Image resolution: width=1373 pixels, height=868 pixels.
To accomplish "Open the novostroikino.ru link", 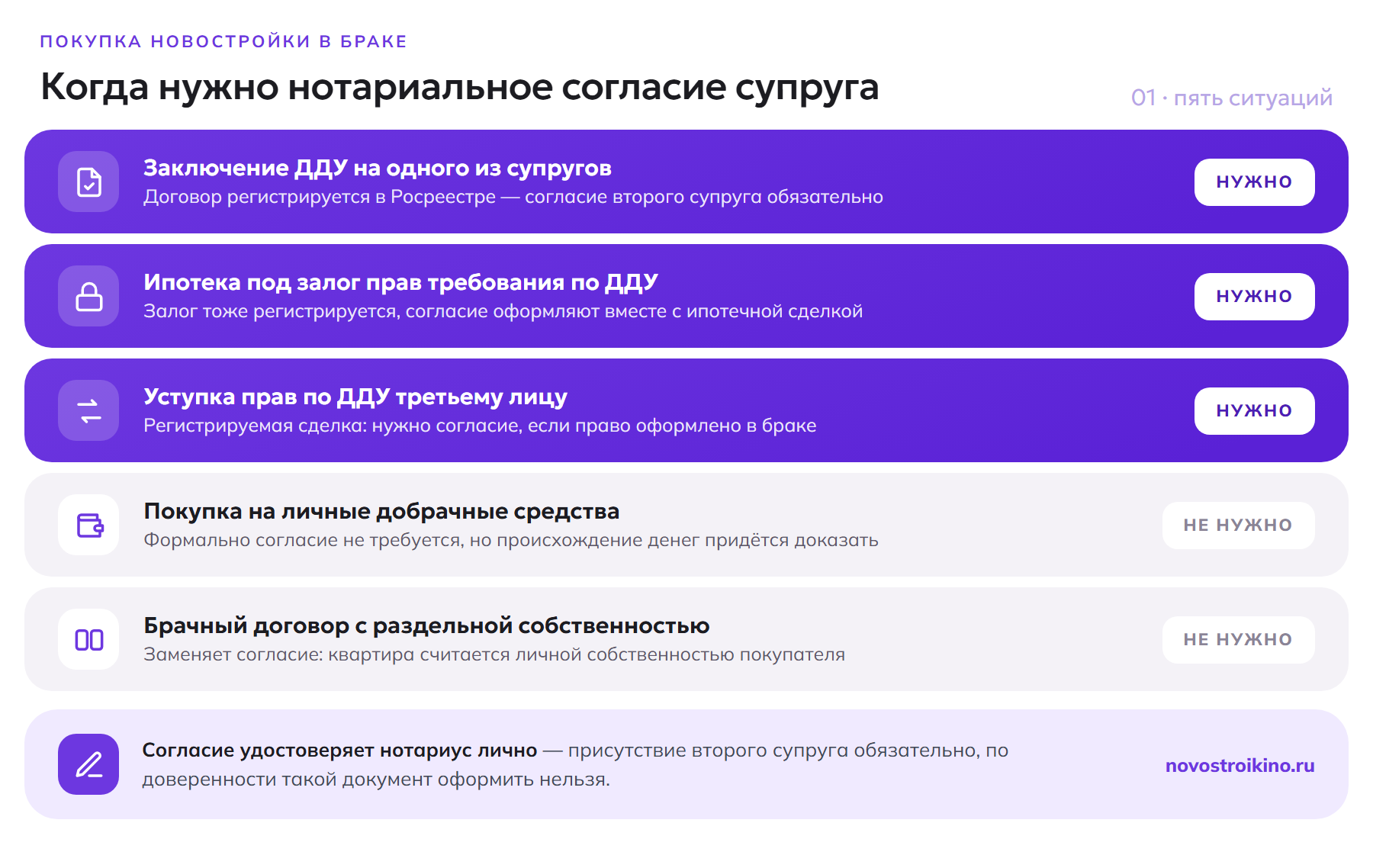I will pos(1240,765).
